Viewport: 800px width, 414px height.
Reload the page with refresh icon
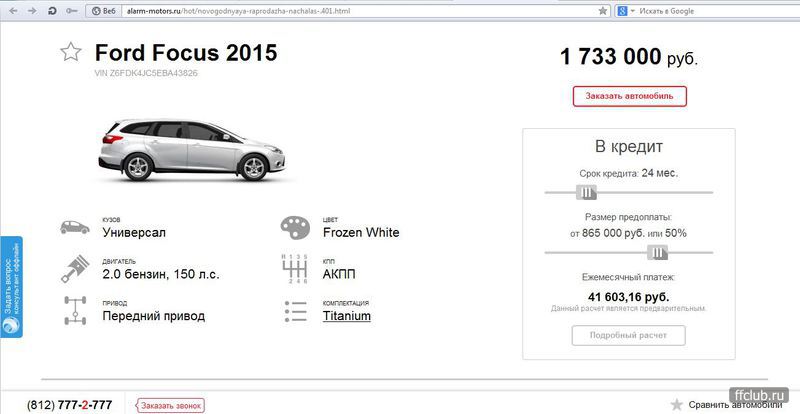click(52, 11)
